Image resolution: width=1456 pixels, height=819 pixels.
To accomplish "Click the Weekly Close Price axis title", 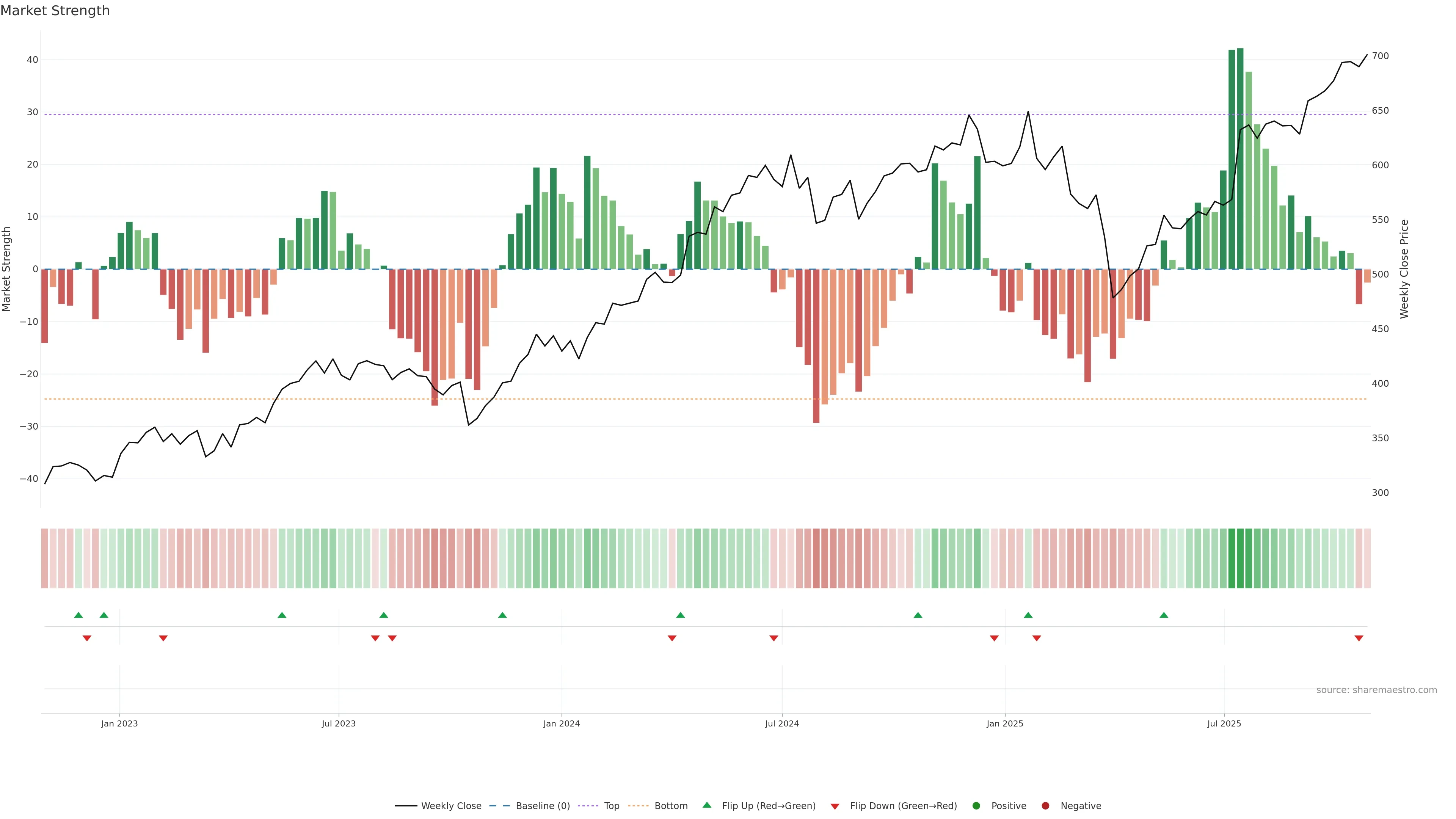I will [1404, 269].
